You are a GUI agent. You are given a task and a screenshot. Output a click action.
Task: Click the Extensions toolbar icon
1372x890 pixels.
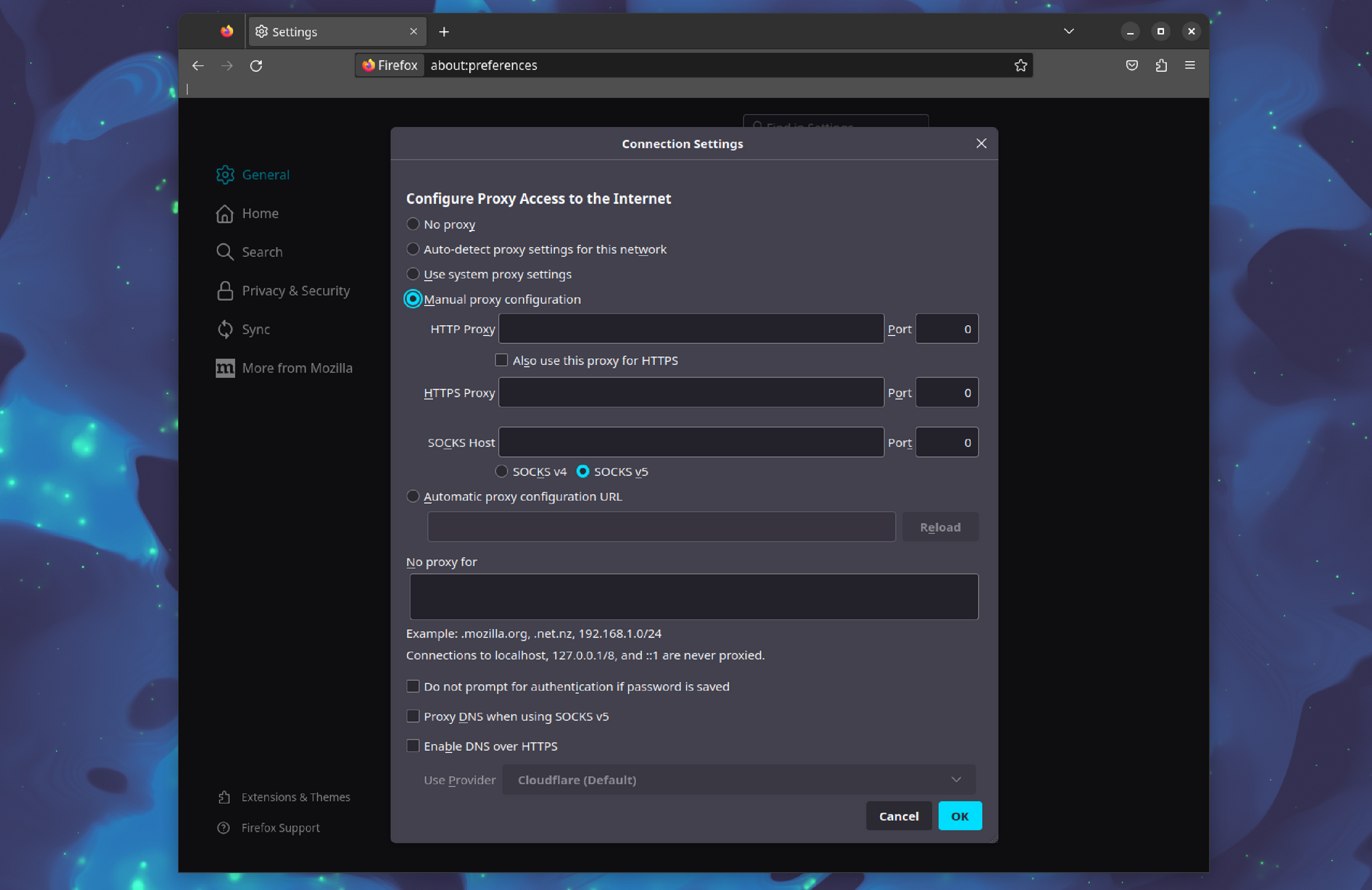1162,65
